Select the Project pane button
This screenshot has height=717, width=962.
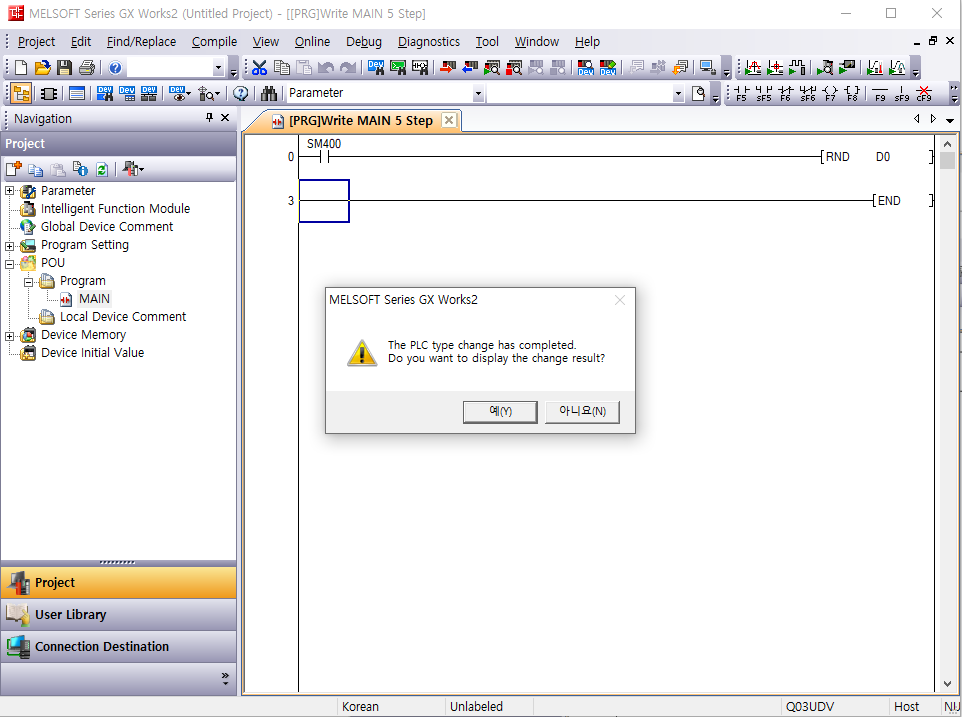[118, 583]
